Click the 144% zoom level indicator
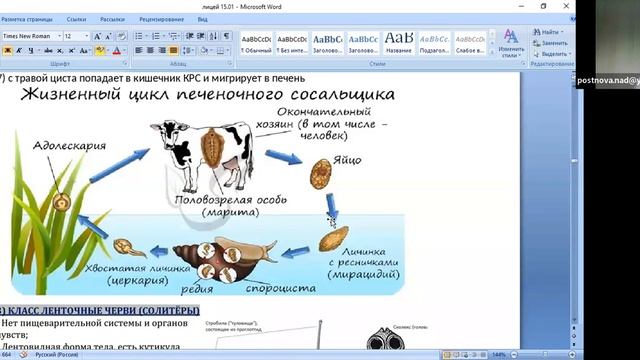Image resolution: width=640 pixels, height=360 pixels. (498, 354)
